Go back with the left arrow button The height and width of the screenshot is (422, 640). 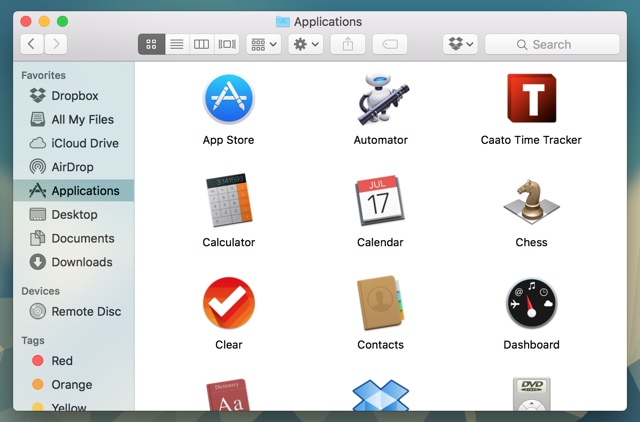[31, 44]
